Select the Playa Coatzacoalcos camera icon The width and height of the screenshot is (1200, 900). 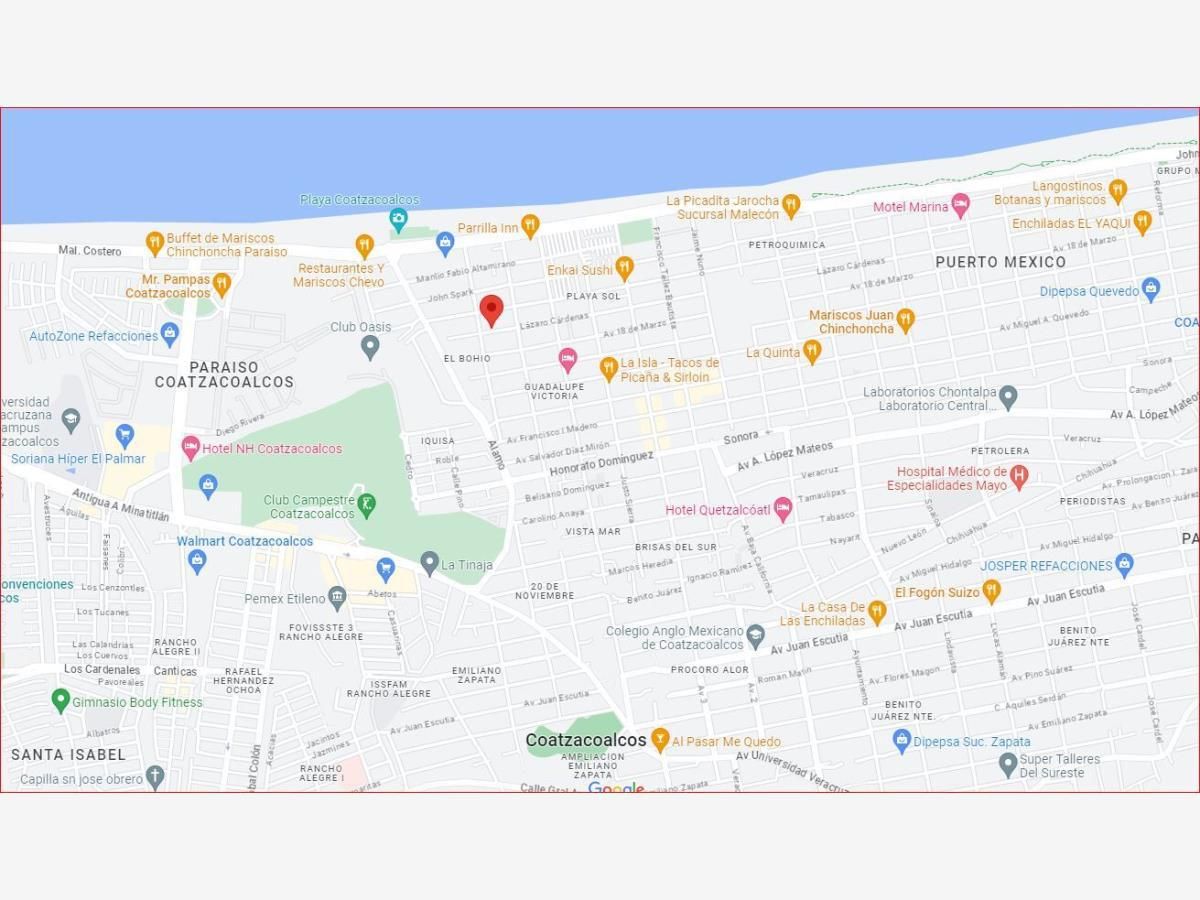point(398,220)
